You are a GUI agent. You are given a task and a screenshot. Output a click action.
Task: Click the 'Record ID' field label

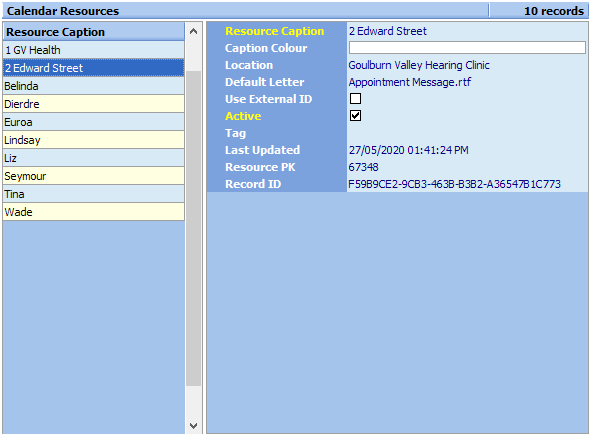pos(253,184)
